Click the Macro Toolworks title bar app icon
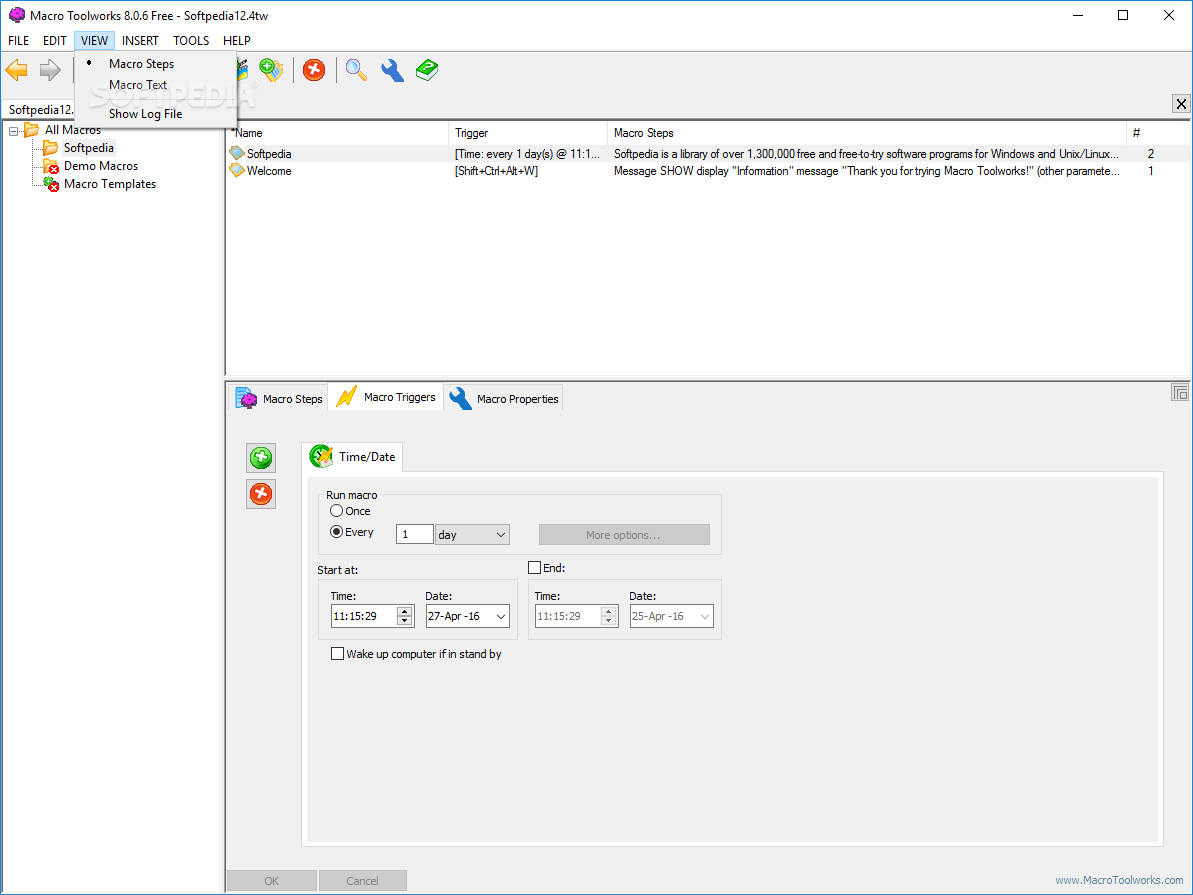 [x=16, y=14]
